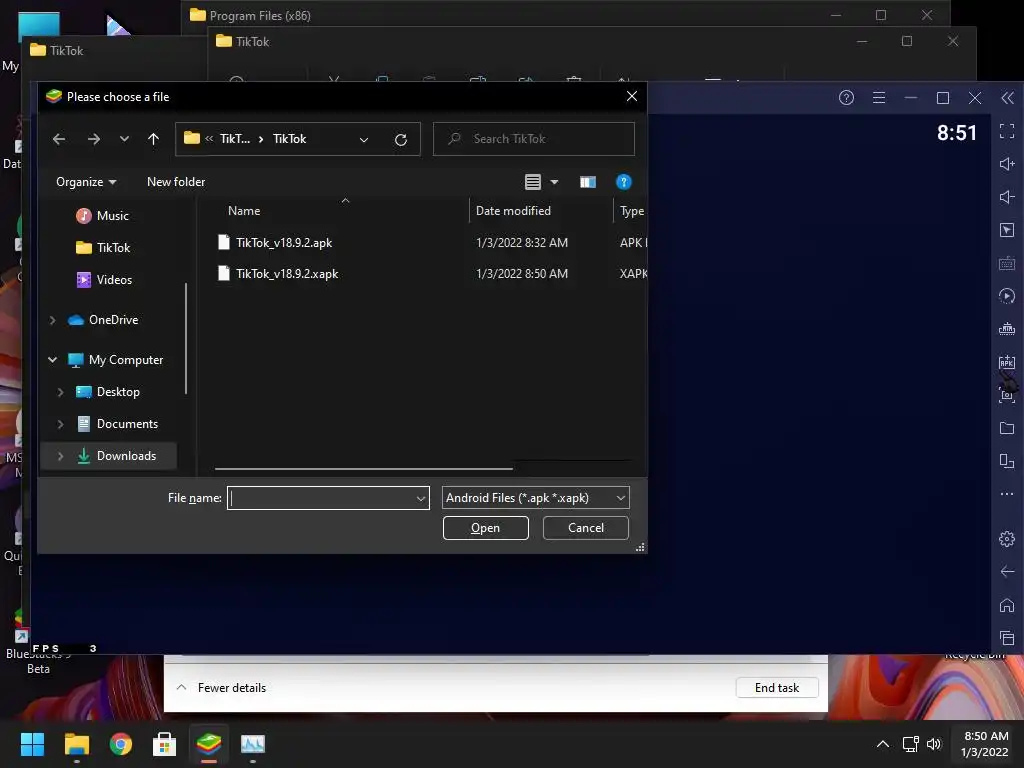Collapse BlueStacks sidebar with double arrow
The width and height of the screenshot is (1024, 768).
coord(1007,98)
